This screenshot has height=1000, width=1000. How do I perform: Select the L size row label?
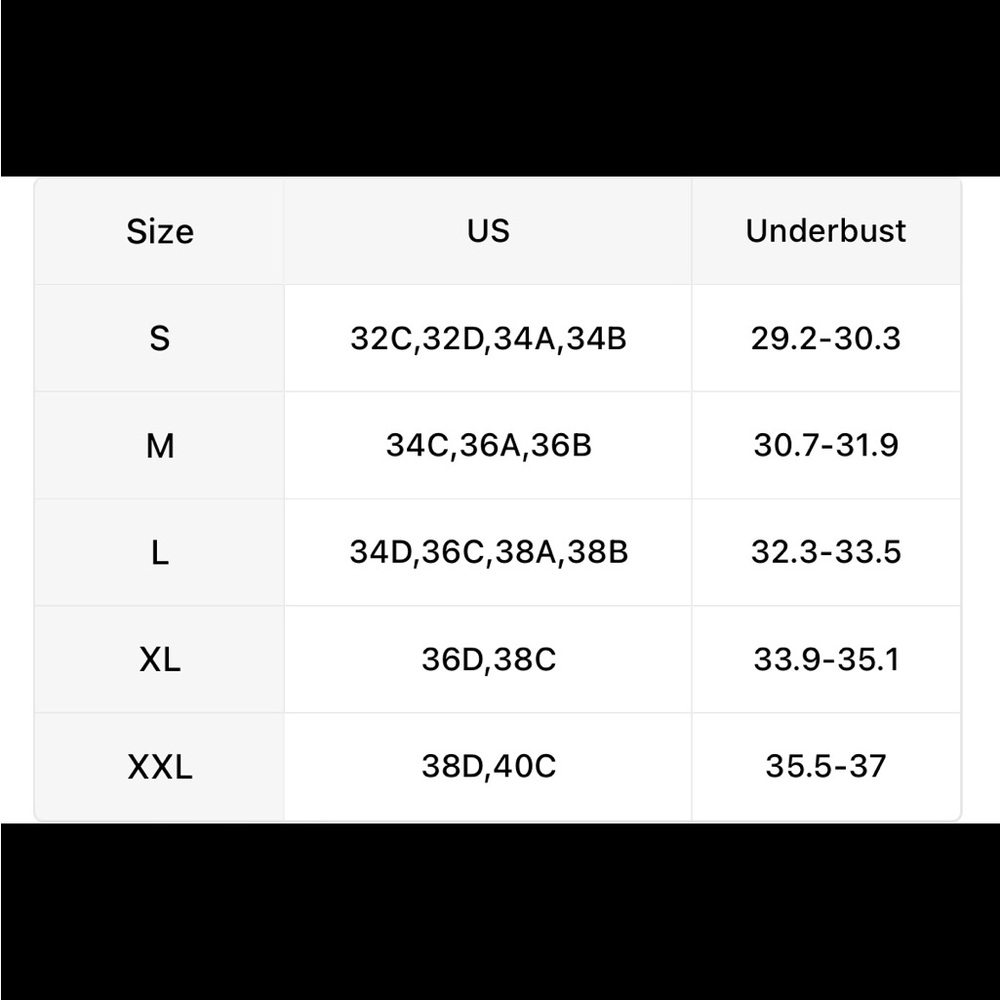click(x=159, y=552)
